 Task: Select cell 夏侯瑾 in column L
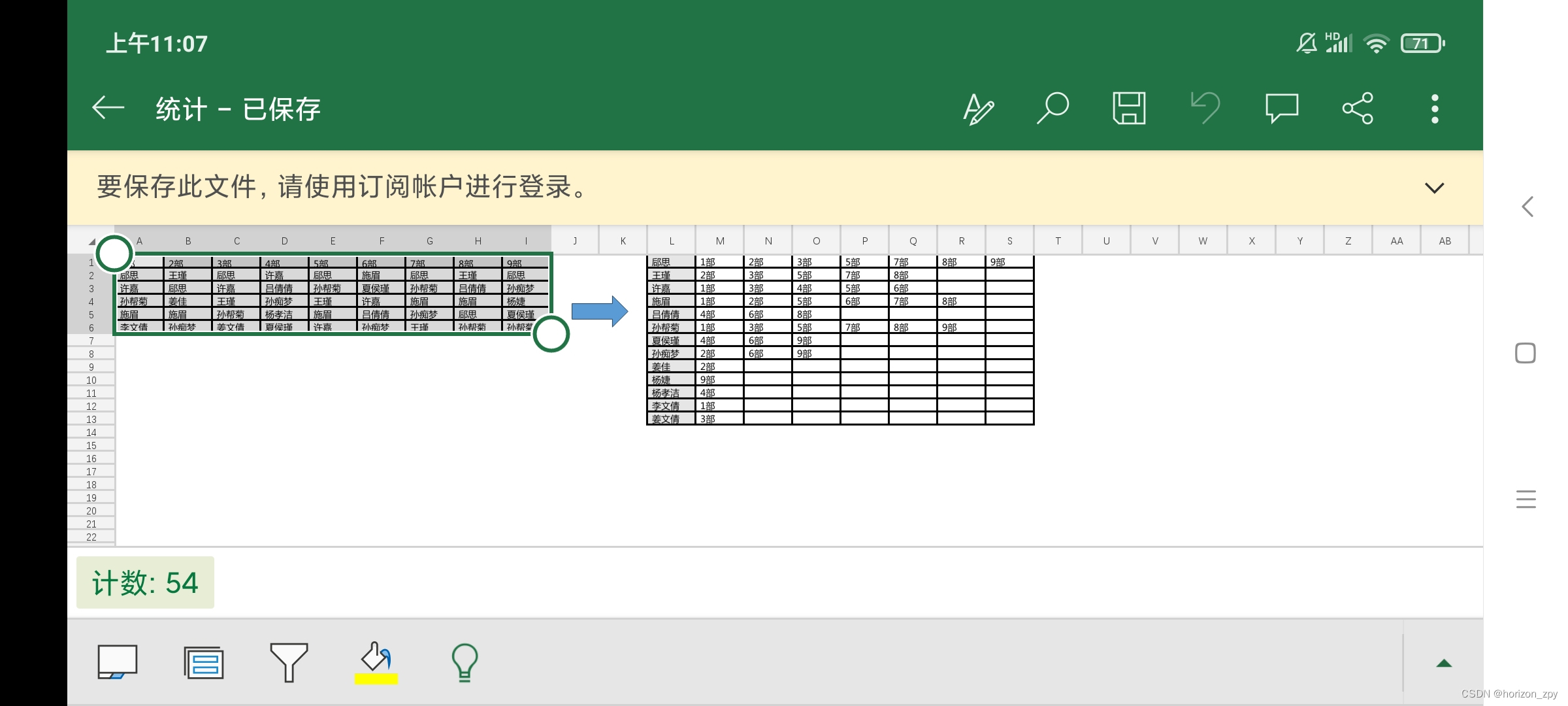[x=671, y=341]
